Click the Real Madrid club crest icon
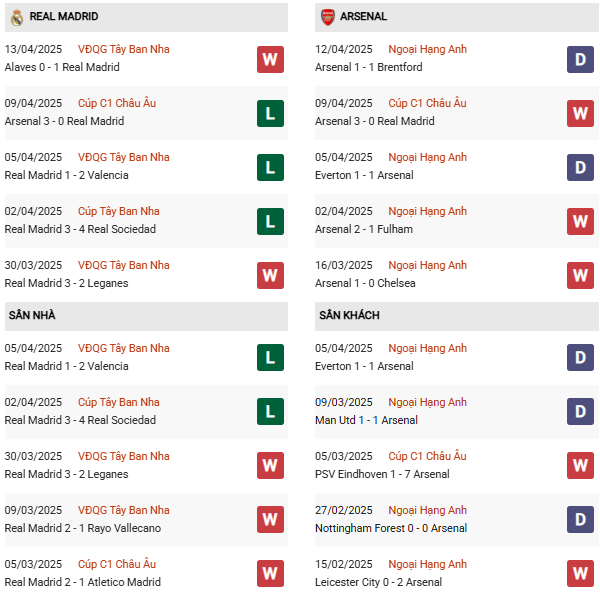Image resolution: width=600 pixels, height=593 pixels. 16,17
